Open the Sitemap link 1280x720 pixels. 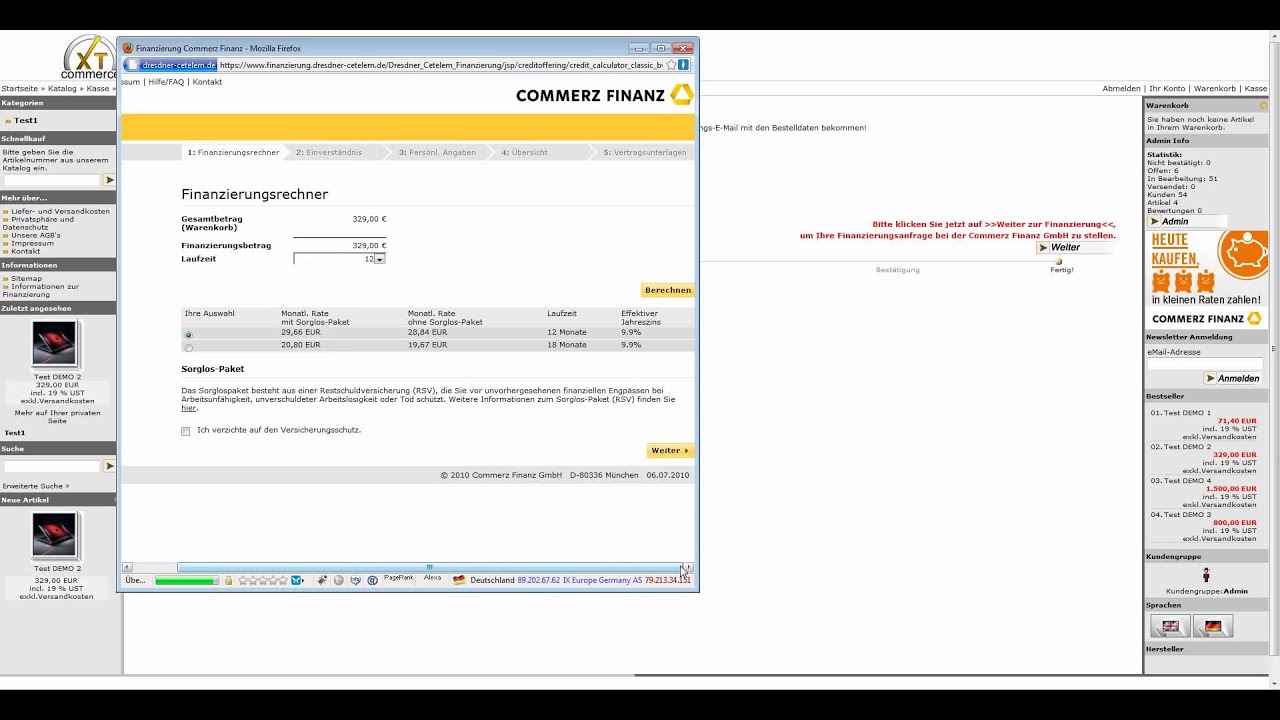(x=26, y=278)
